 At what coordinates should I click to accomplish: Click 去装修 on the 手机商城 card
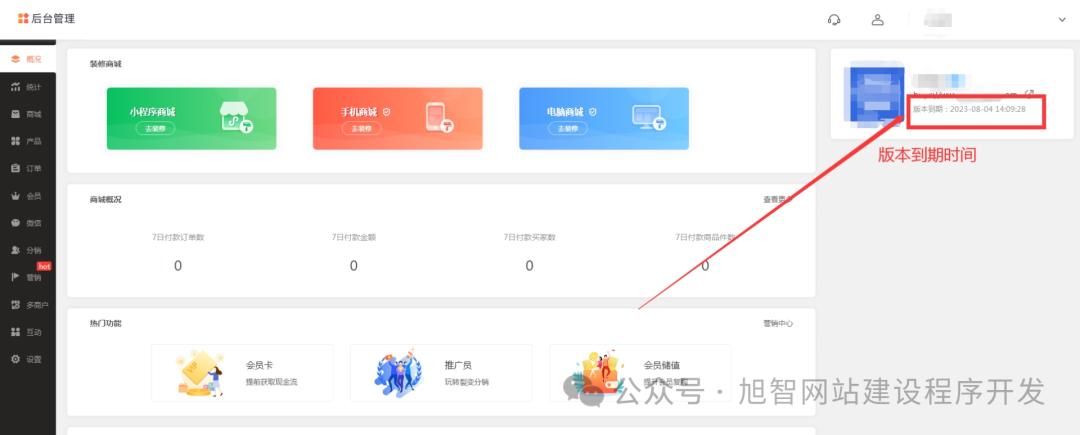coord(361,129)
